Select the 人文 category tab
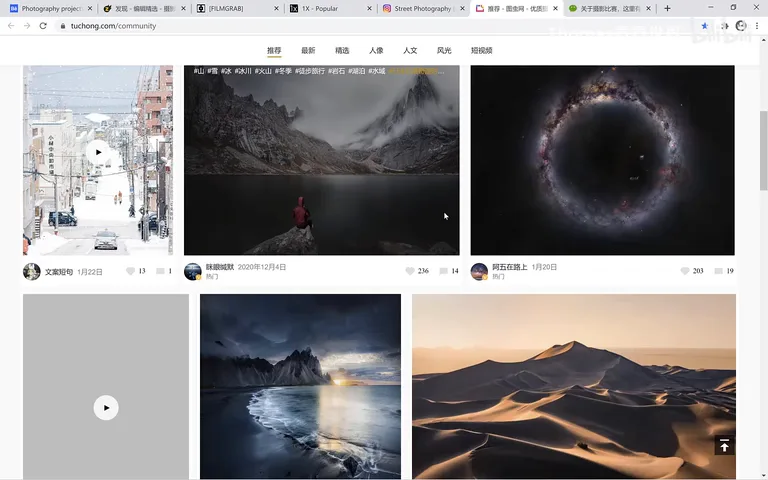This screenshot has height=480, width=768. 410,50
